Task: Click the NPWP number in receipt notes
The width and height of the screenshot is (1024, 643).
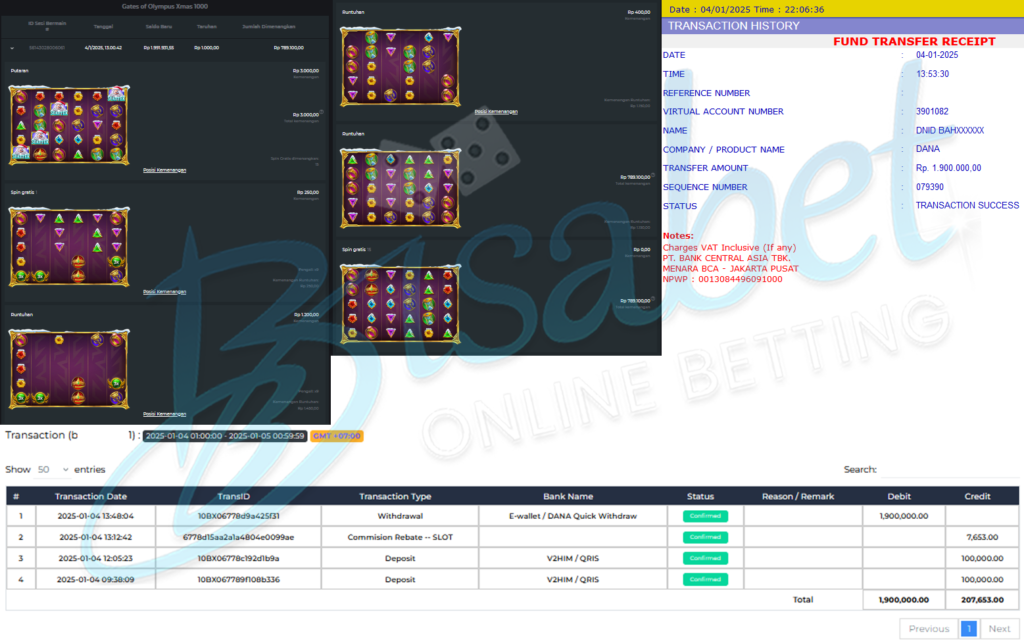Action: 740,279
